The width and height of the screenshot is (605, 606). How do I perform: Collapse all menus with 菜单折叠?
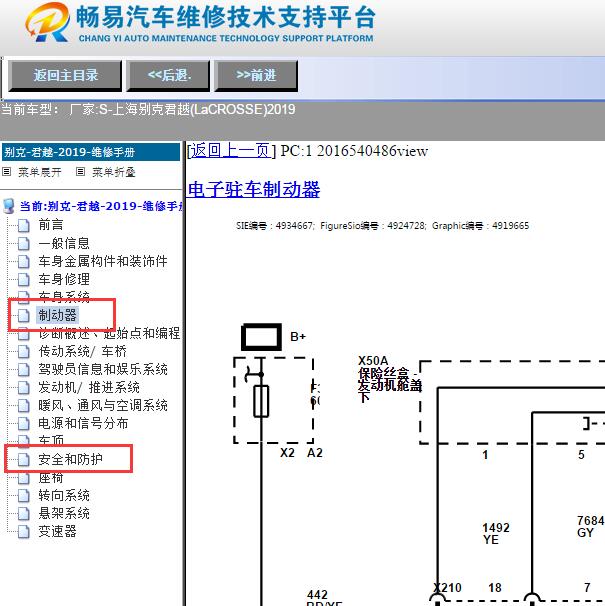click(x=114, y=172)
